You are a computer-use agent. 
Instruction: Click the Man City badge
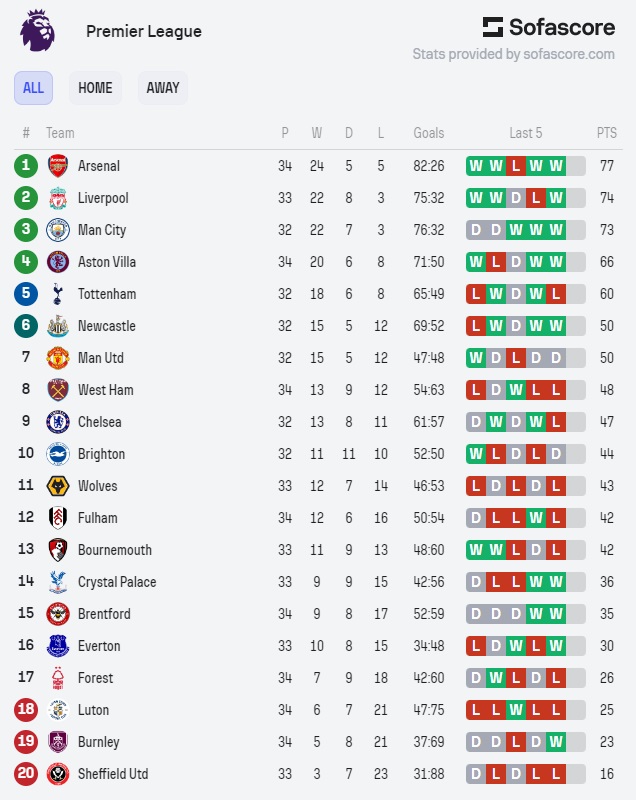pos(58,230)
